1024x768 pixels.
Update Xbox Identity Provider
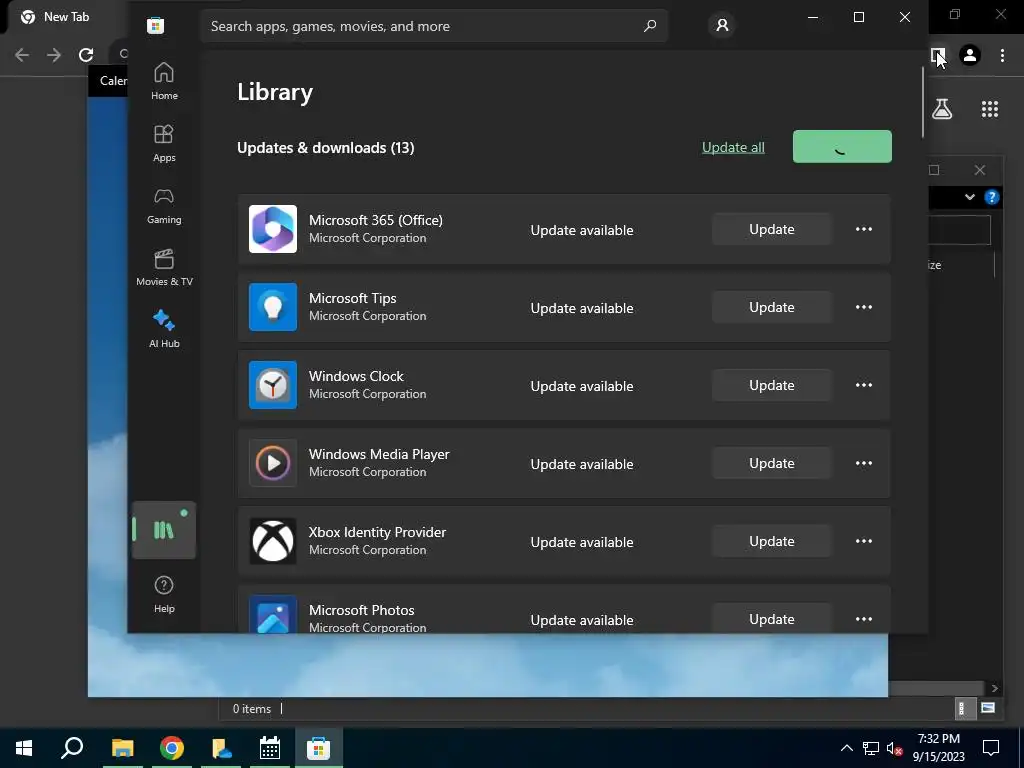coord(772,541)
